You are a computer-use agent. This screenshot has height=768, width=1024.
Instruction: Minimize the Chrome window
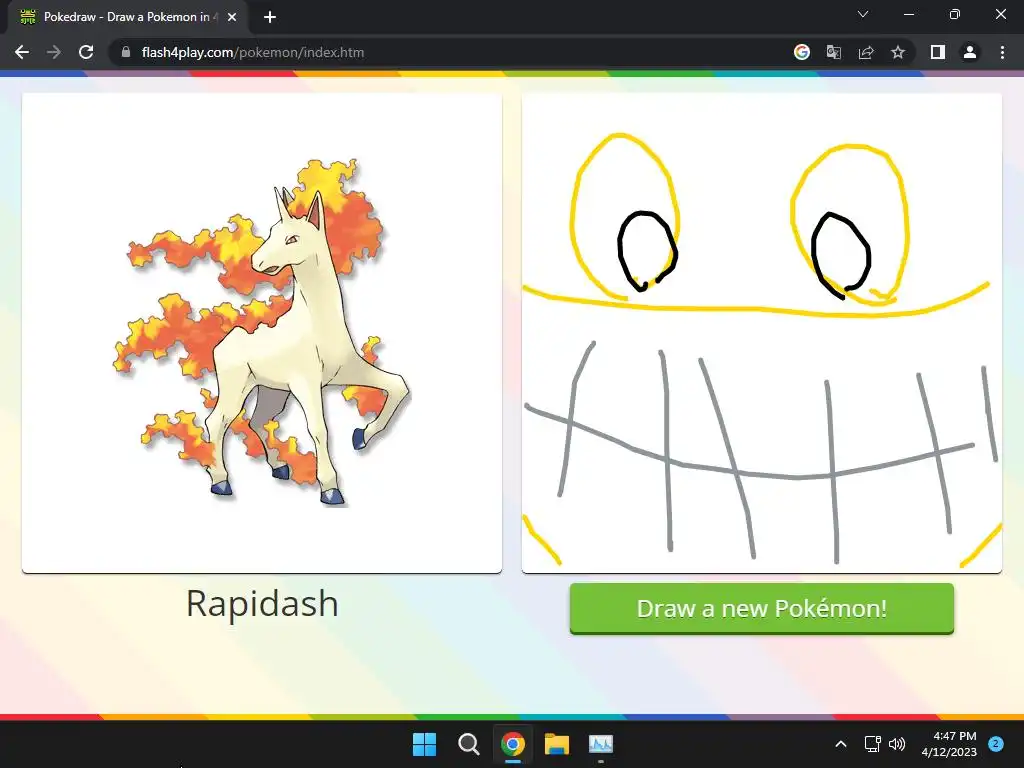pos(909,14)
